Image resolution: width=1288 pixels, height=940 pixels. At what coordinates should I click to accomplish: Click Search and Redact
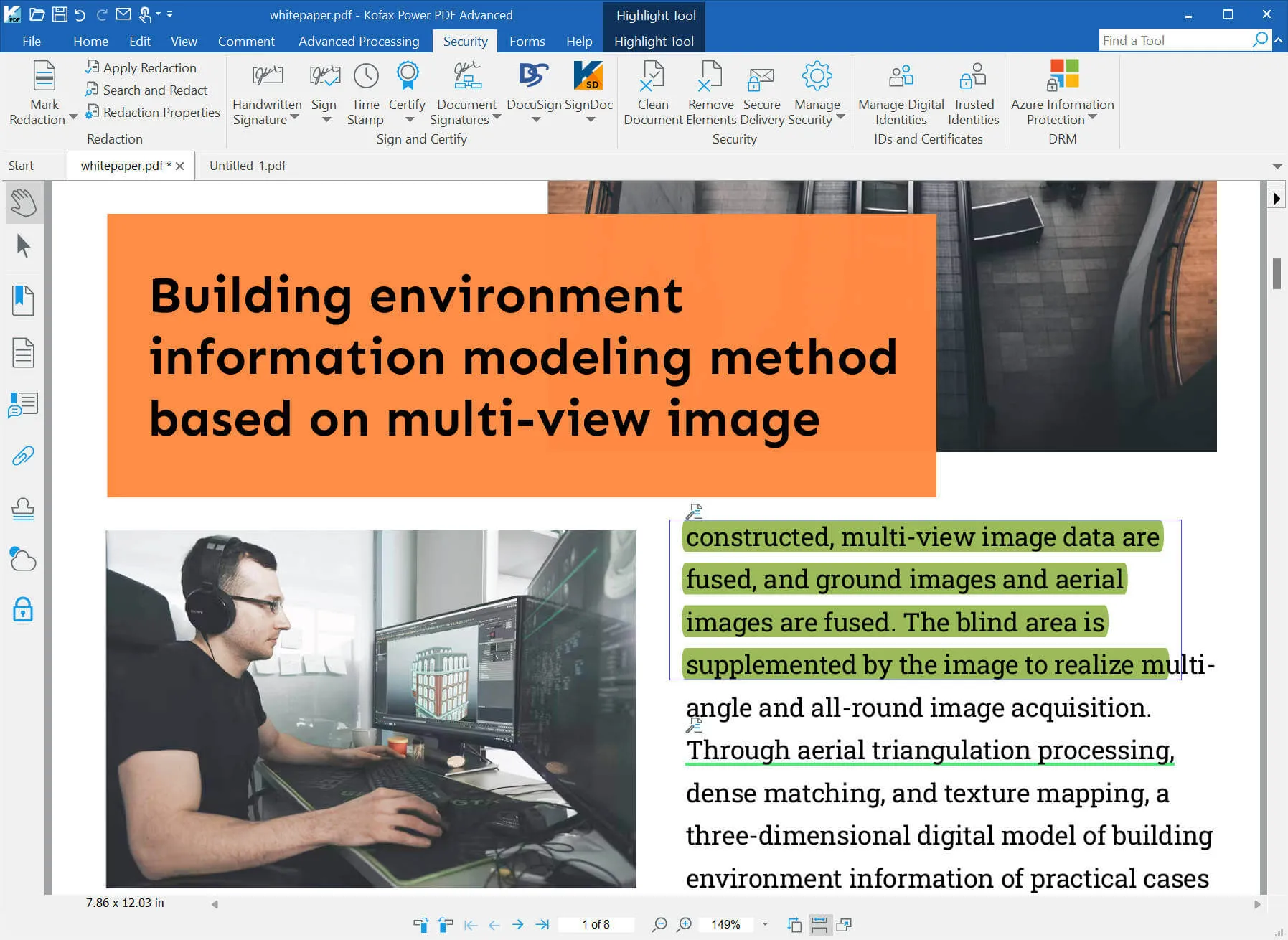click(154, 90)
